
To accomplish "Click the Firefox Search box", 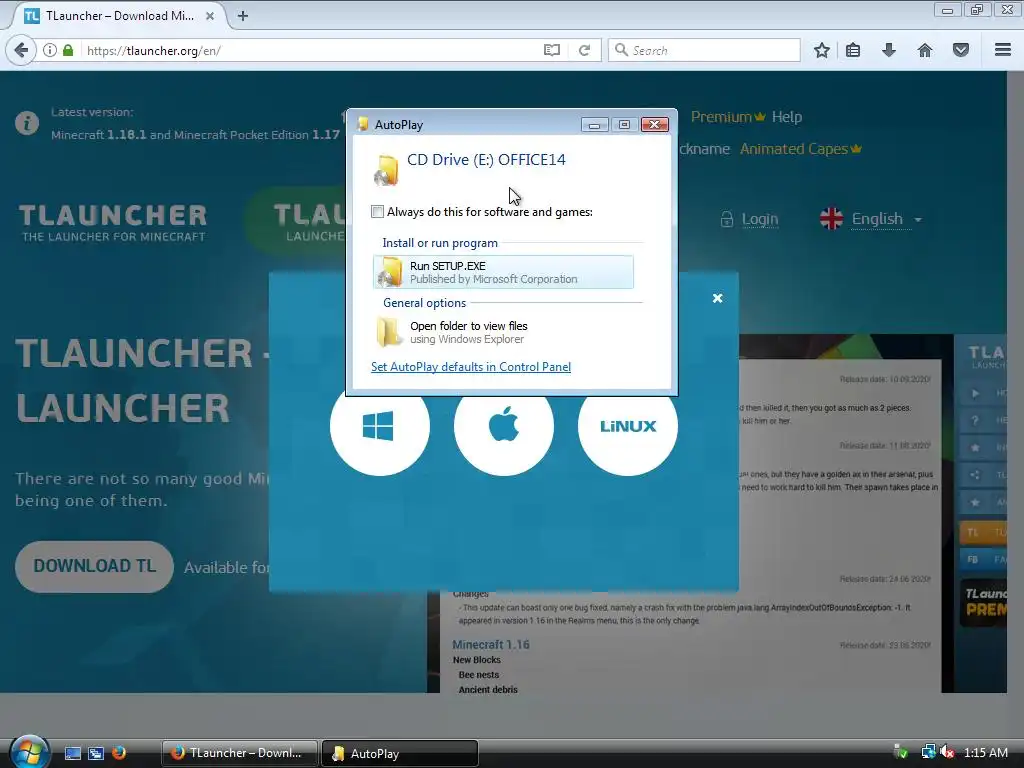I will click(704, 50).
